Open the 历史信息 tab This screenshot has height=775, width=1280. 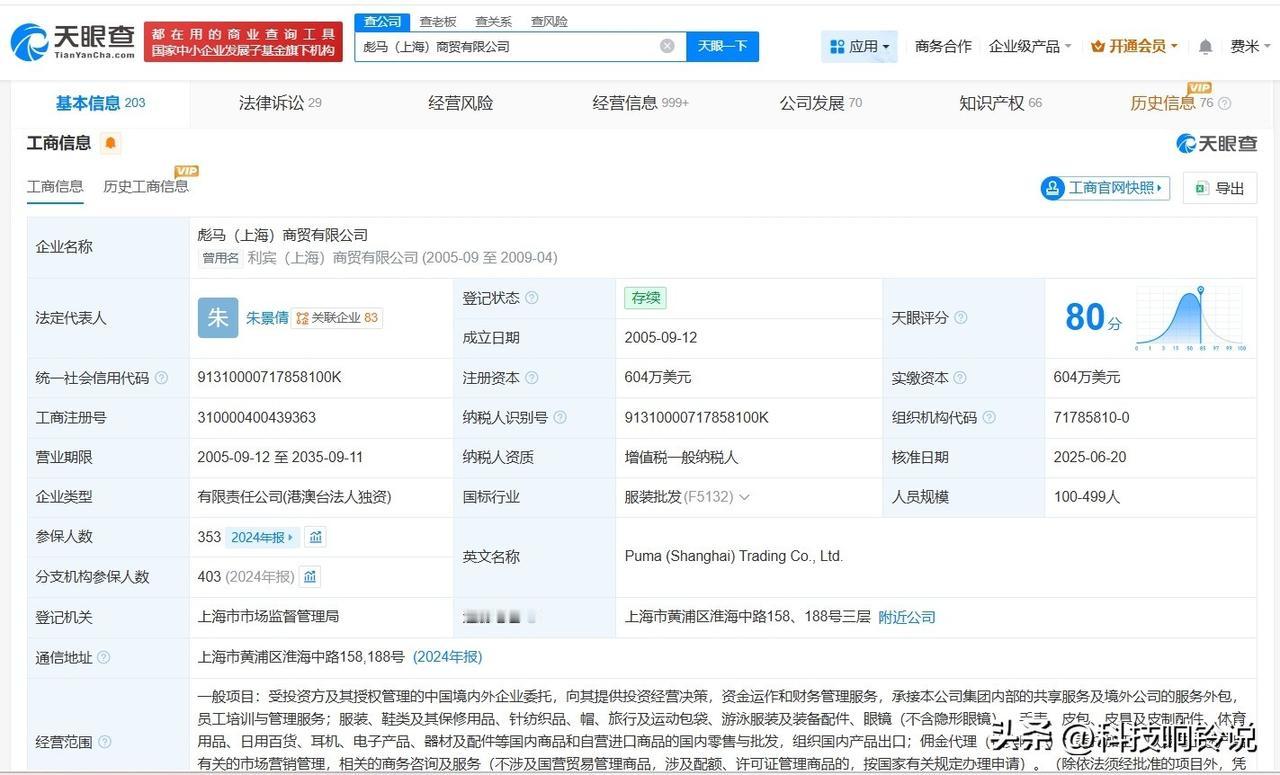[1171, 103]
